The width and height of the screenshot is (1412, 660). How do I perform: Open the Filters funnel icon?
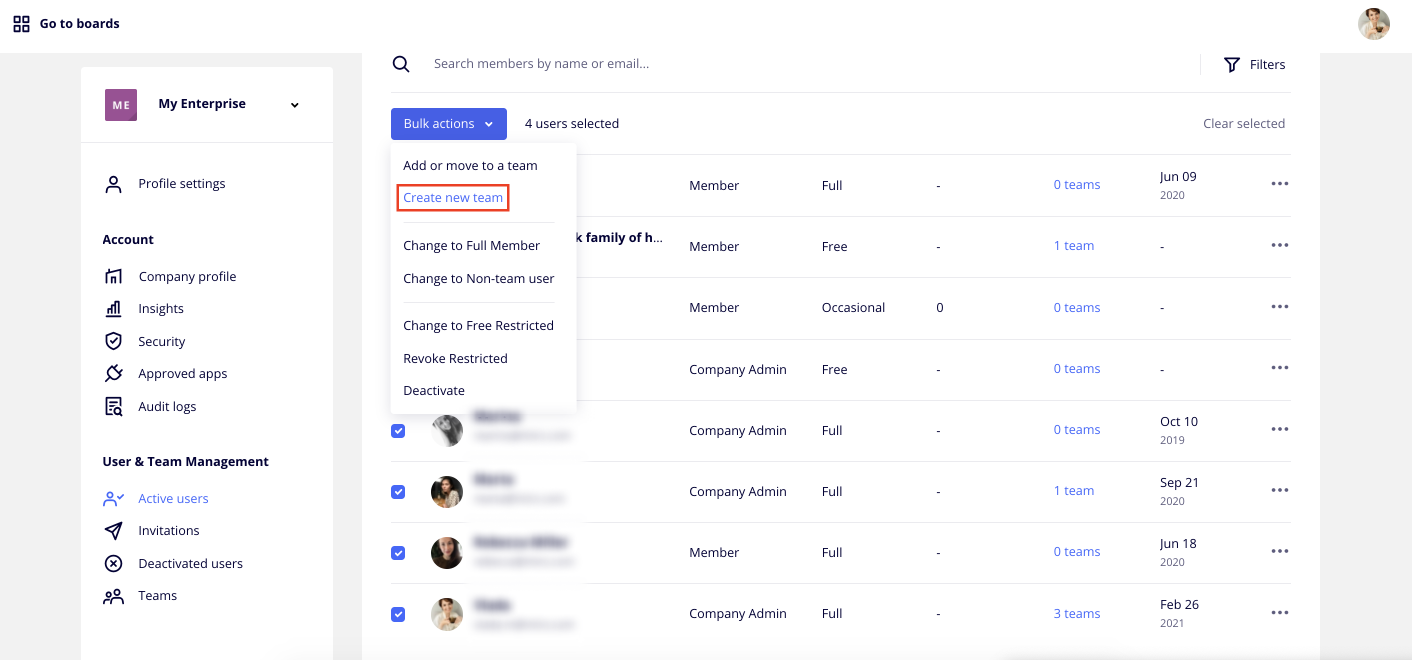1232,64
